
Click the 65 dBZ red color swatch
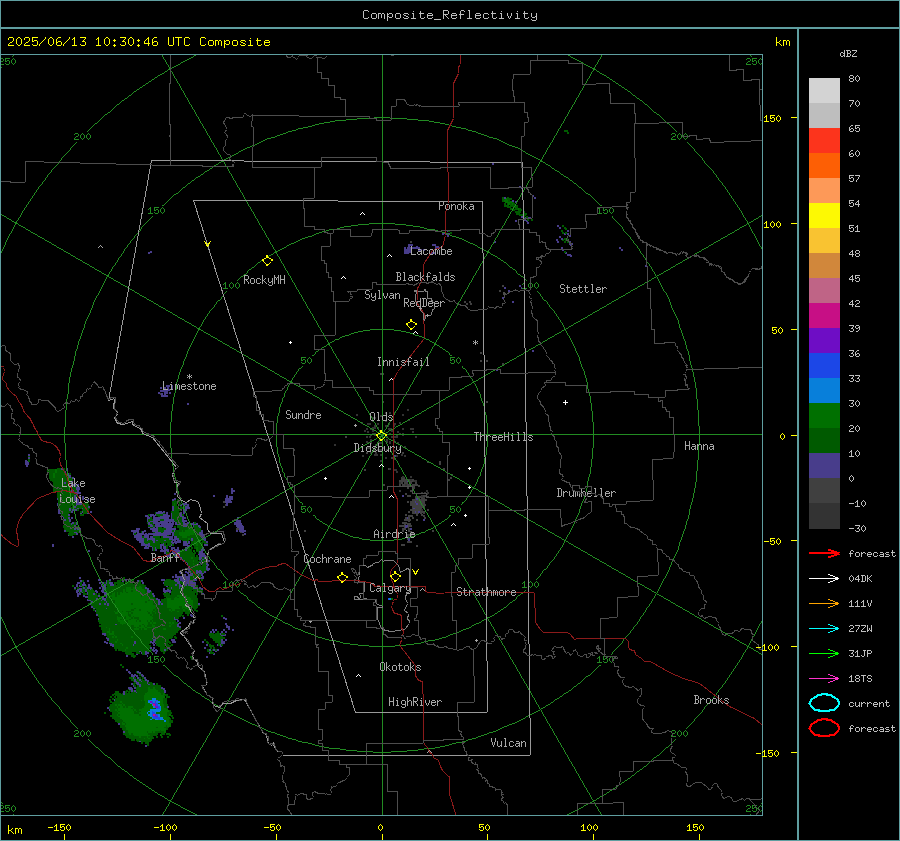tap(824, 140)
